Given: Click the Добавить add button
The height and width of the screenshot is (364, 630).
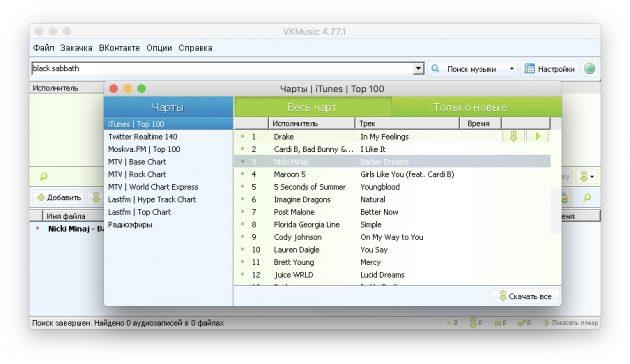Looking at the screenshot, I should pos(59,198).
